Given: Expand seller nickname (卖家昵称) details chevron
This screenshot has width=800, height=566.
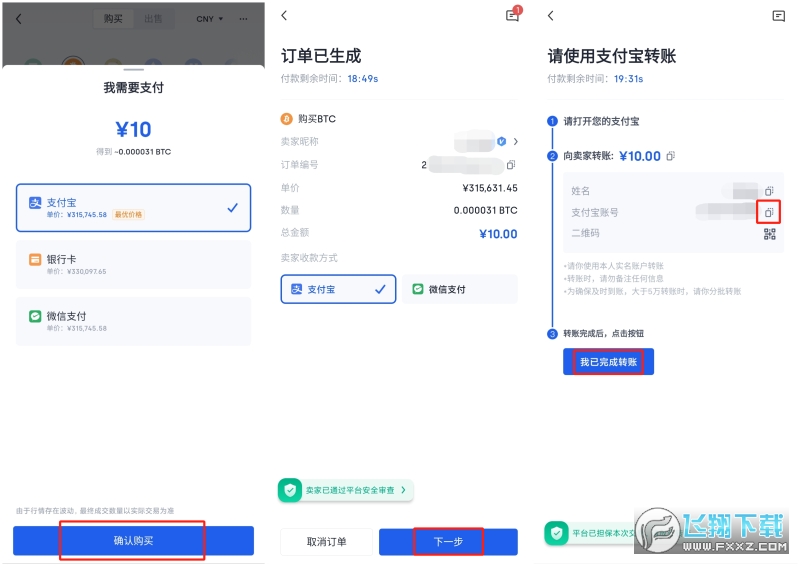Looking at the screenshot, I should point(516,142).
